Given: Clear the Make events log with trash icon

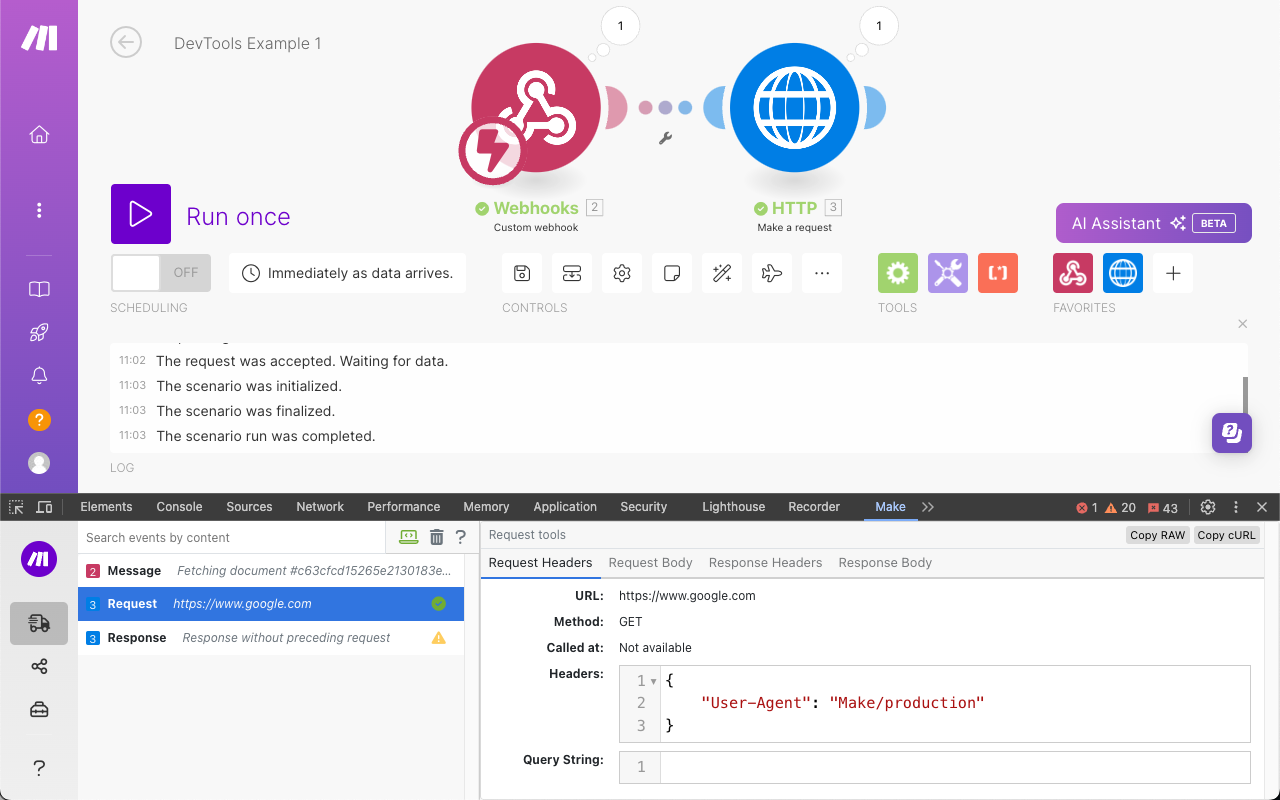Looking at the screenshot, I should click(435, 536).
